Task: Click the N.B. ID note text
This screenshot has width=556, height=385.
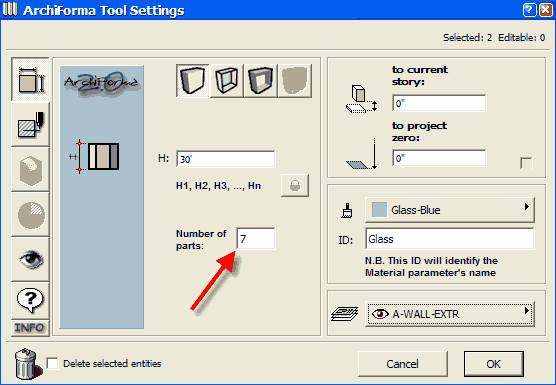Action: 431,267
